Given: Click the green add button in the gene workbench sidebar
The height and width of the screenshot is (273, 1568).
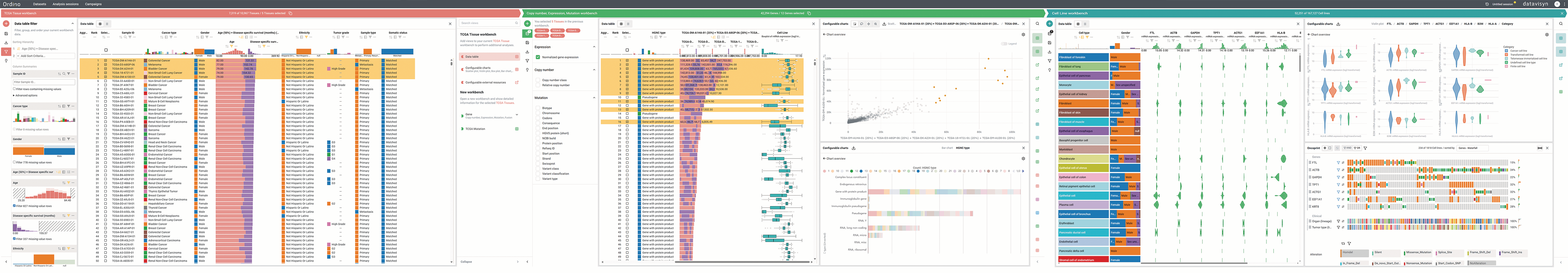Looking at the screenshot, I should pyautogui.click(x=528, y=24).
